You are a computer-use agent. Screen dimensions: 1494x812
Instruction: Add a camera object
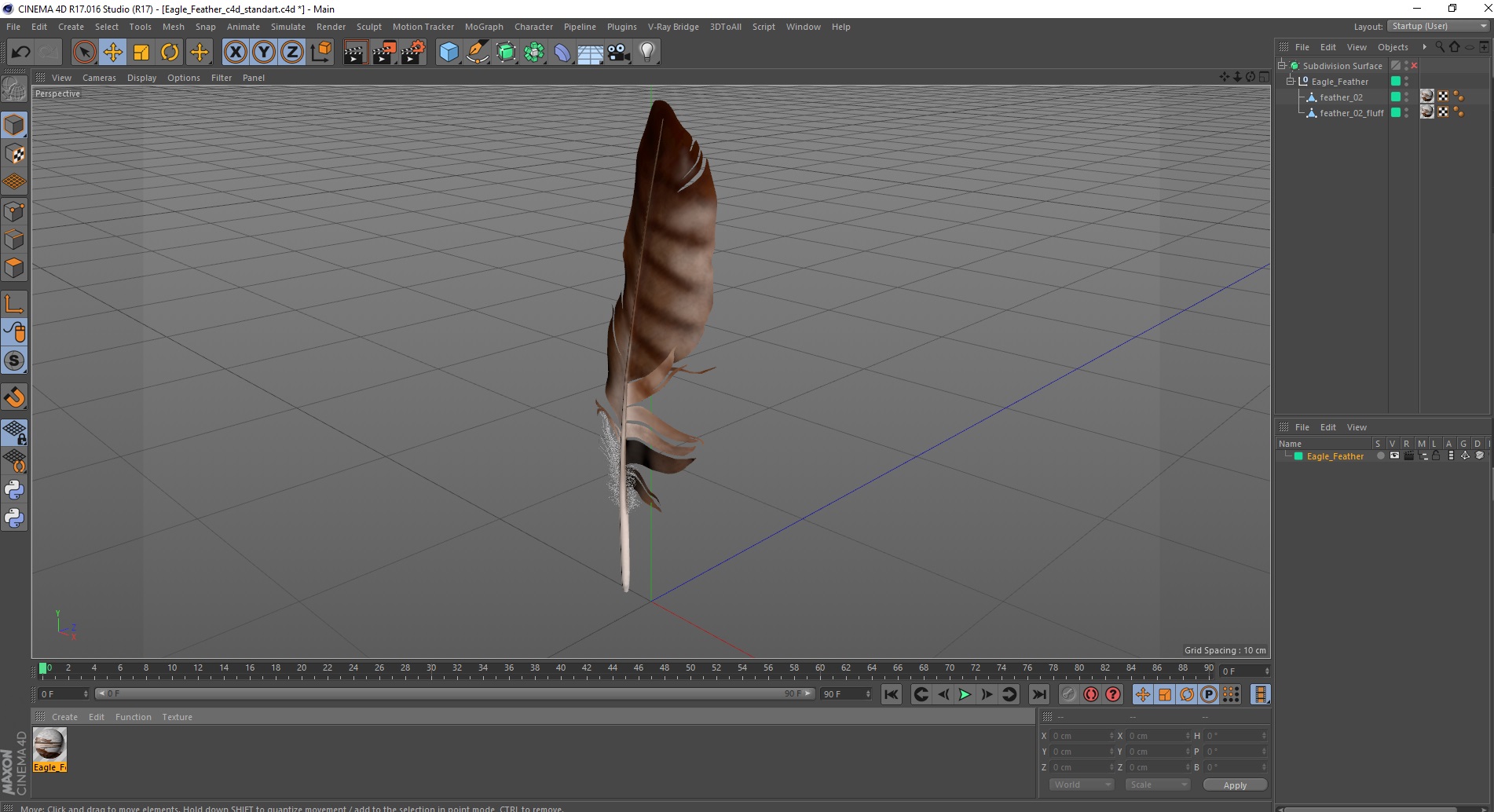click(x=619, y=53)
